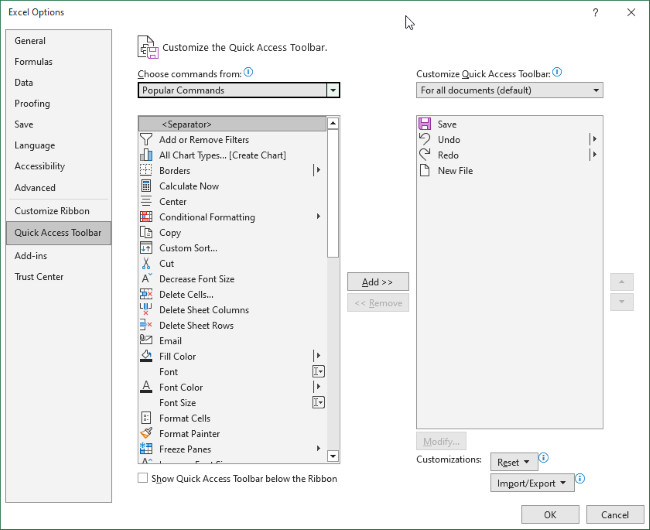Select the Save floppy disk icon
Image resolution: width=650 pixels, height=530 pixels.
pos(424,124)
